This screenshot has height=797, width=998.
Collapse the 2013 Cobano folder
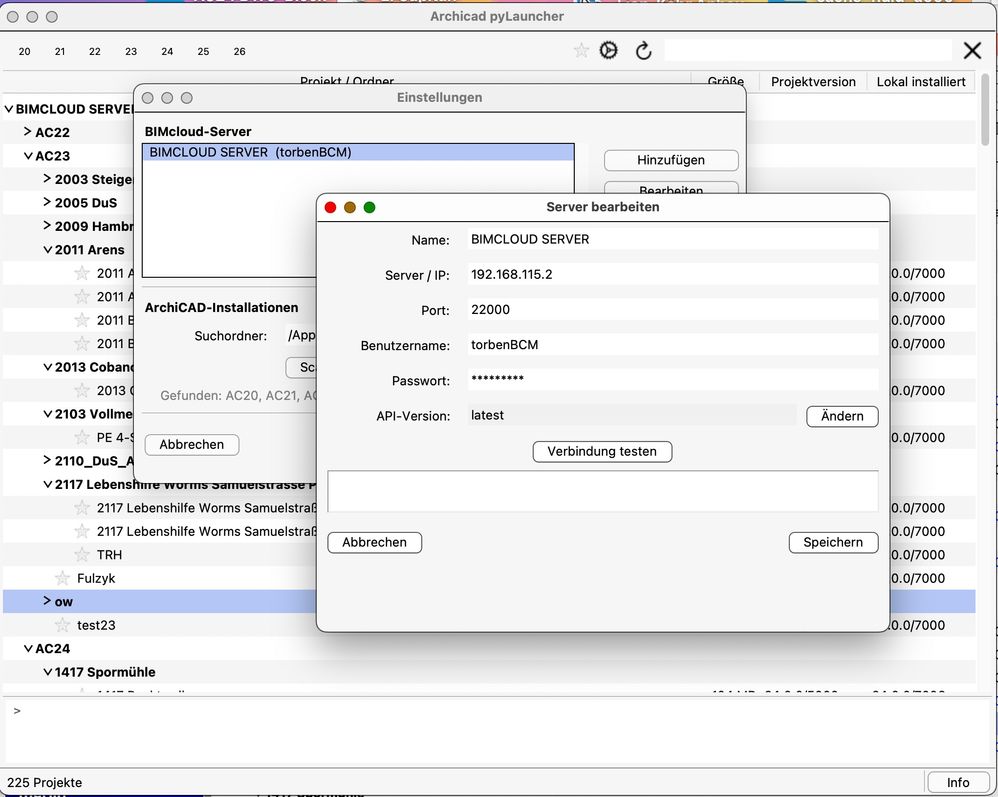click(x=48, y=367)
